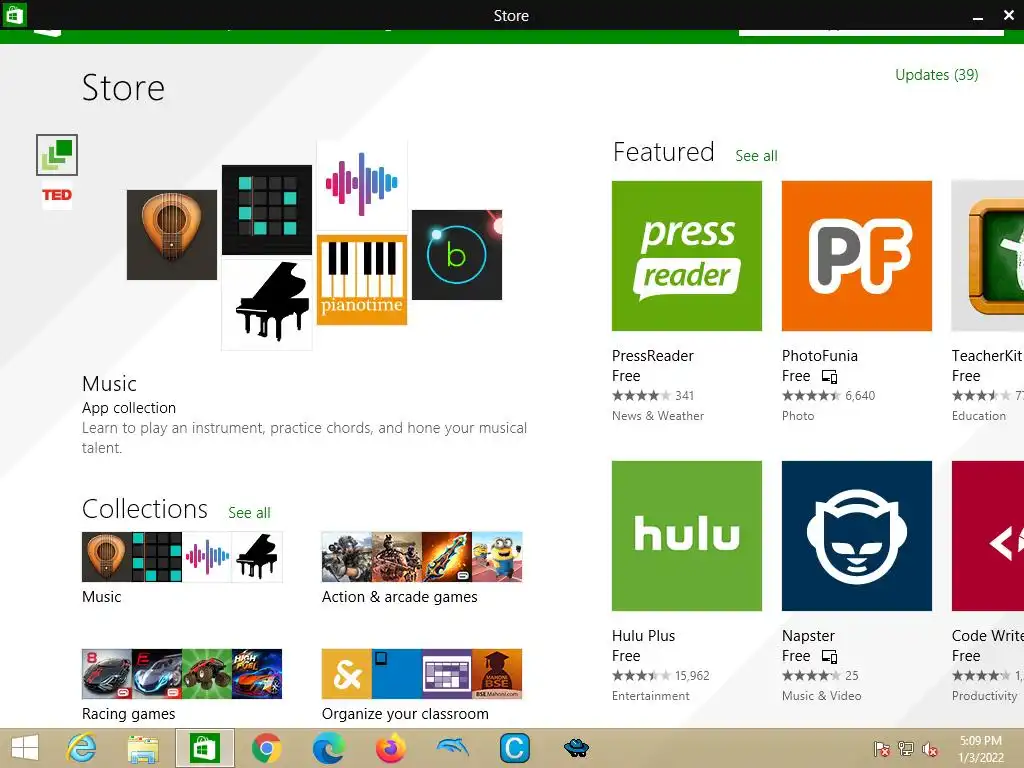Click the Store icon in the taskbar

coord(204,748)
